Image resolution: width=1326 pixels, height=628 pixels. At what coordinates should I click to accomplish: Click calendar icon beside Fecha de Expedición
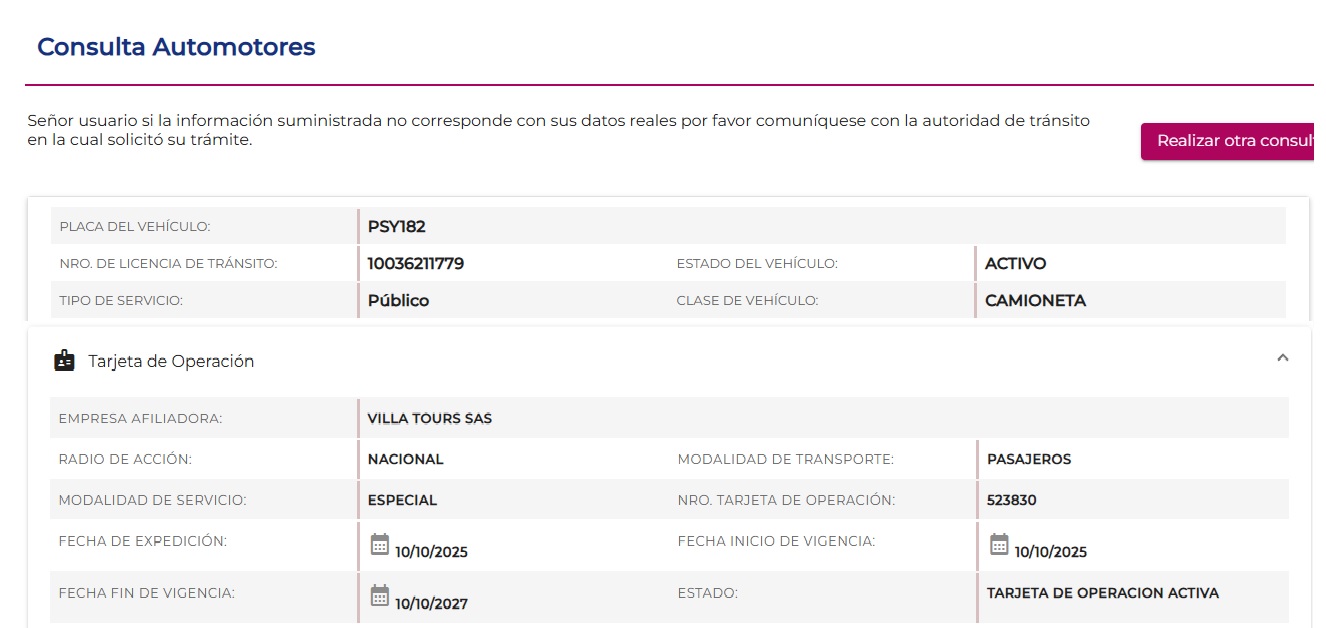379,544
